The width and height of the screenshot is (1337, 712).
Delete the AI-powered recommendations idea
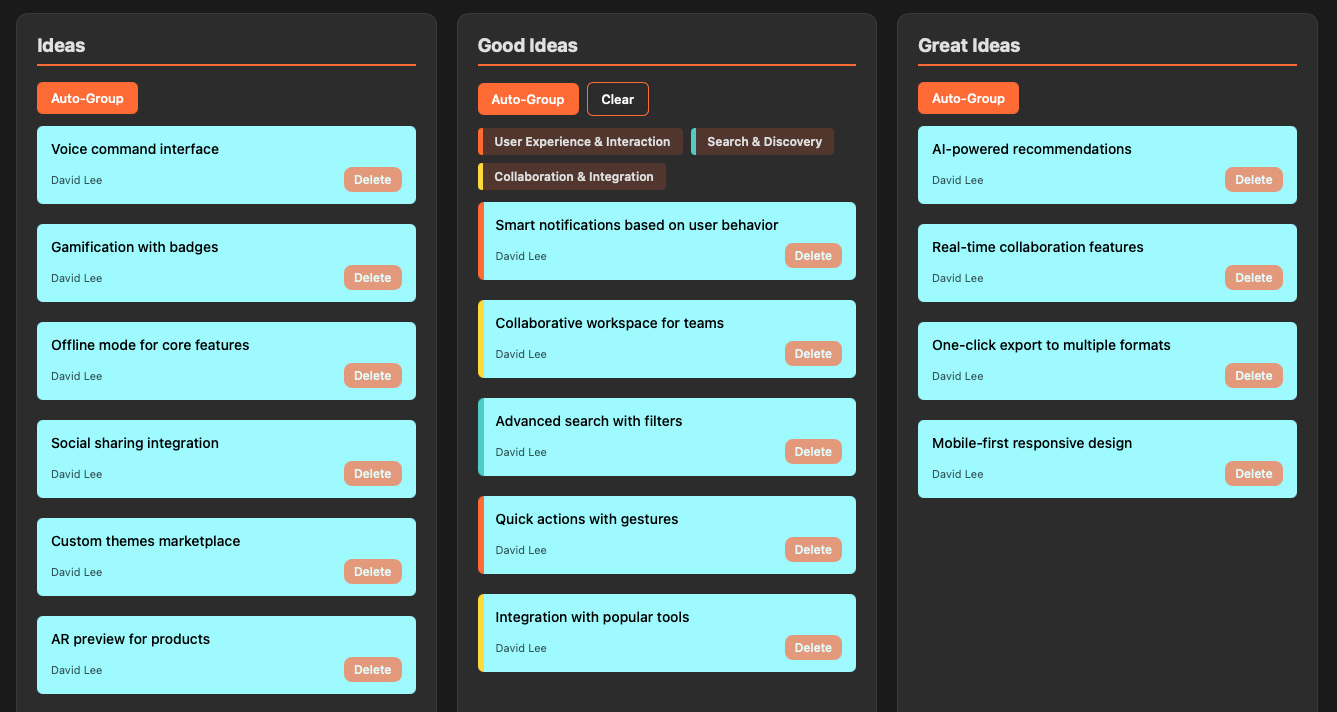[1253, 179]
